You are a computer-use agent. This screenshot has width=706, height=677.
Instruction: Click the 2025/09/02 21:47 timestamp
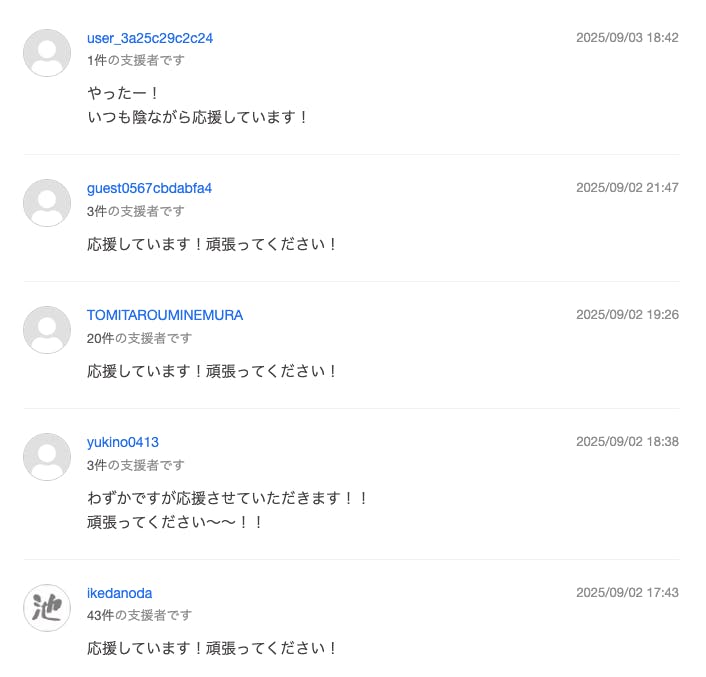click(627, 188)
